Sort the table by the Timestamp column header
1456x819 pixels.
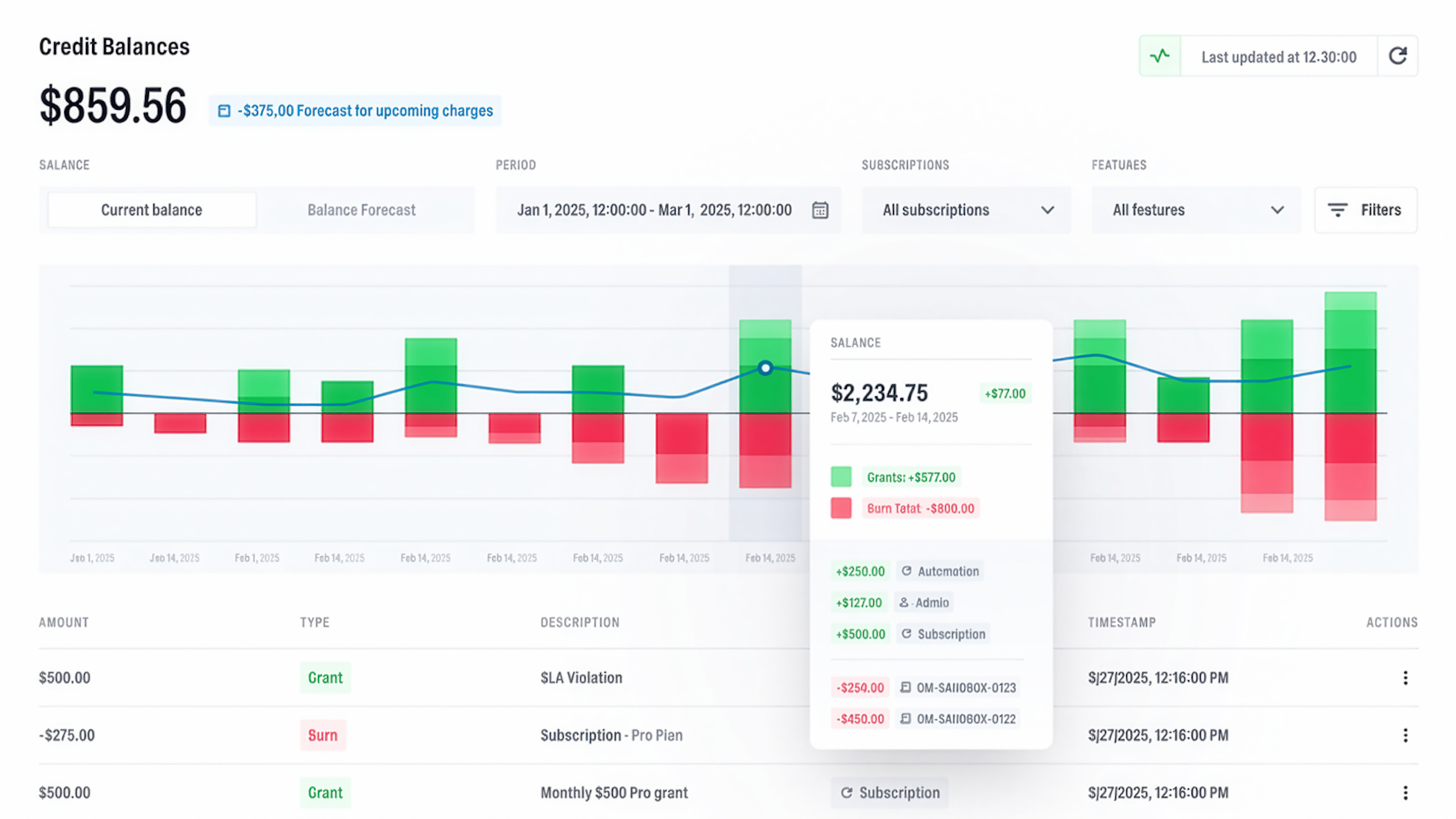coord(1122,622)
